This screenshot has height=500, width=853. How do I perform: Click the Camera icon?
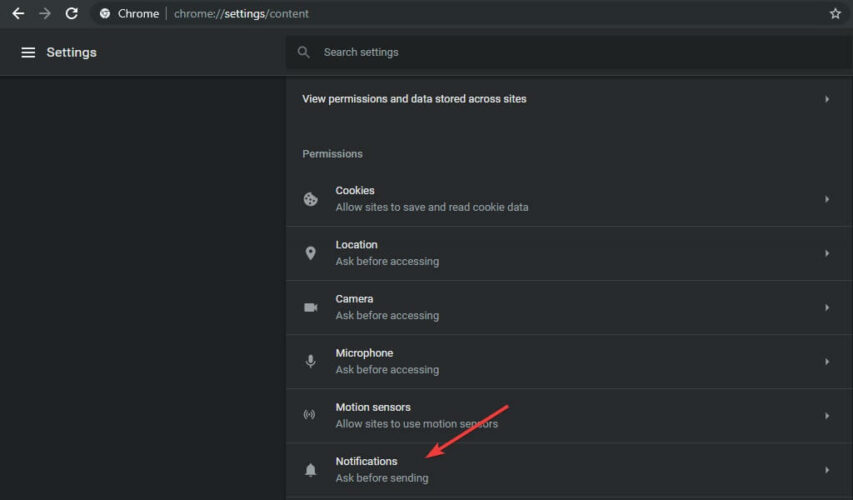click(311, 307)
